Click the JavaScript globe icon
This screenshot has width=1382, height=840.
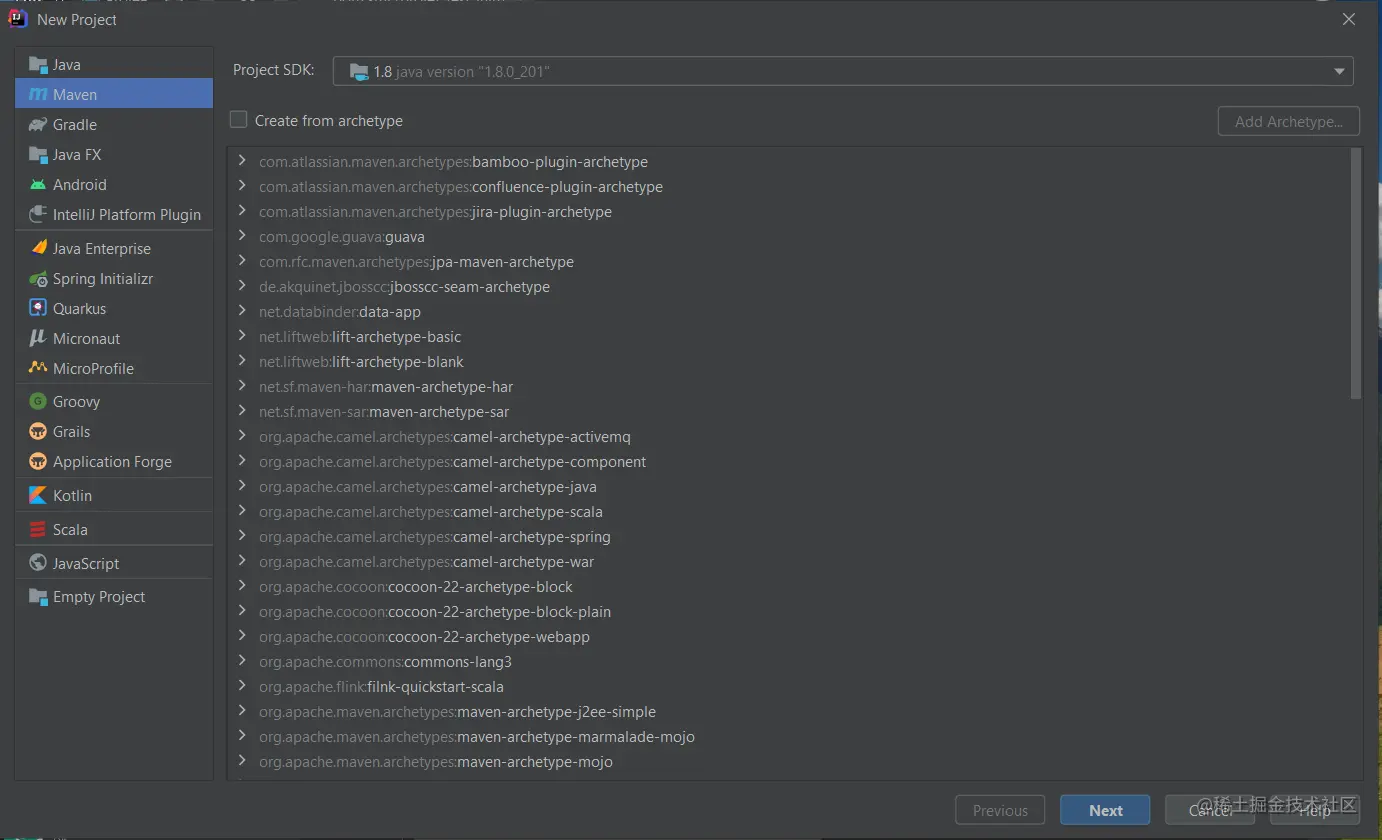click(38, 563)
